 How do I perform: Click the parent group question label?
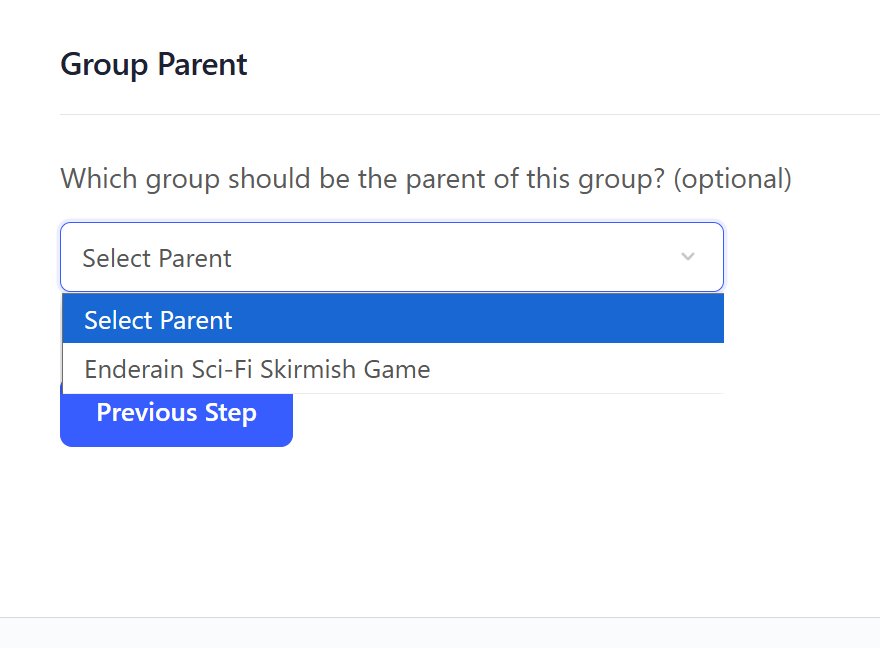(x=426, y=179)
